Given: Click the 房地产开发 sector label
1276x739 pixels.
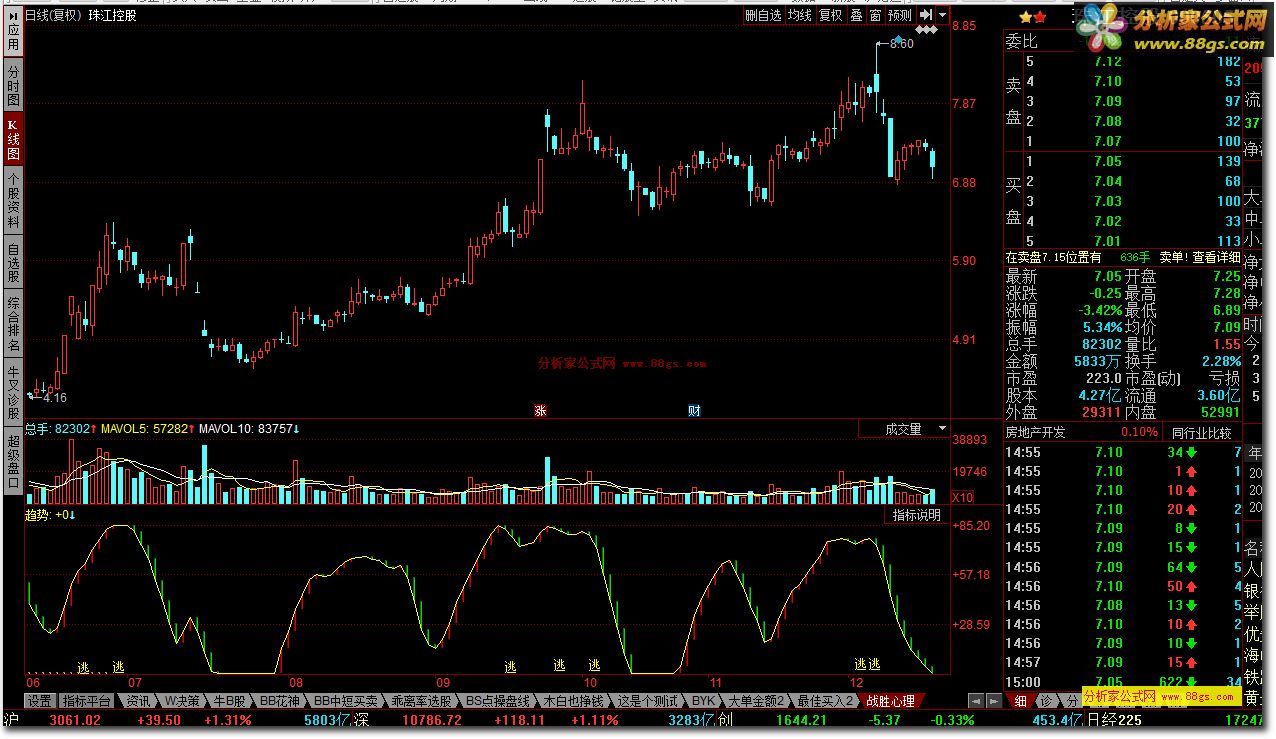Looking at the screenshot, I should click(1036, 433).
